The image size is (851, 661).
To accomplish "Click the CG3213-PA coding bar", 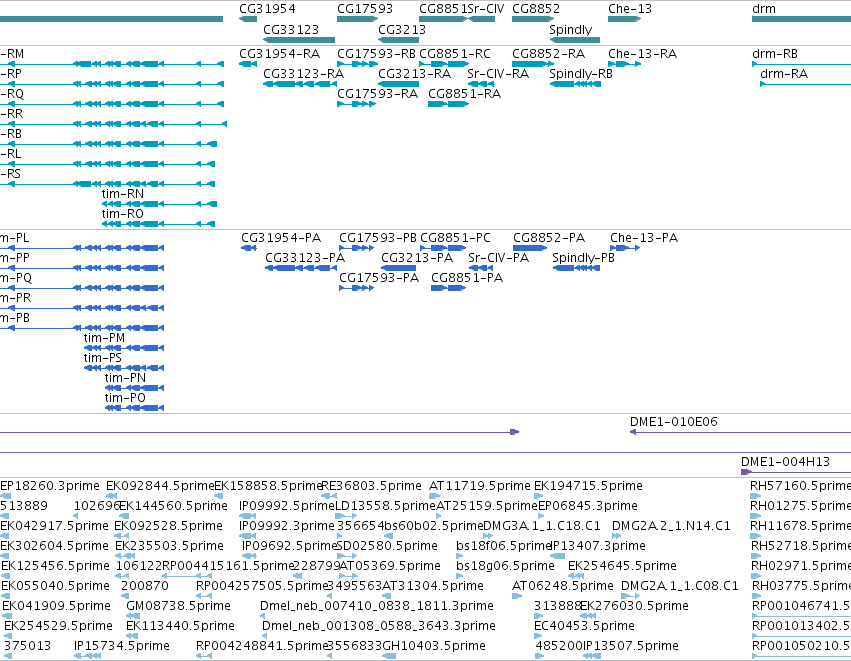I will click(398, 268).
